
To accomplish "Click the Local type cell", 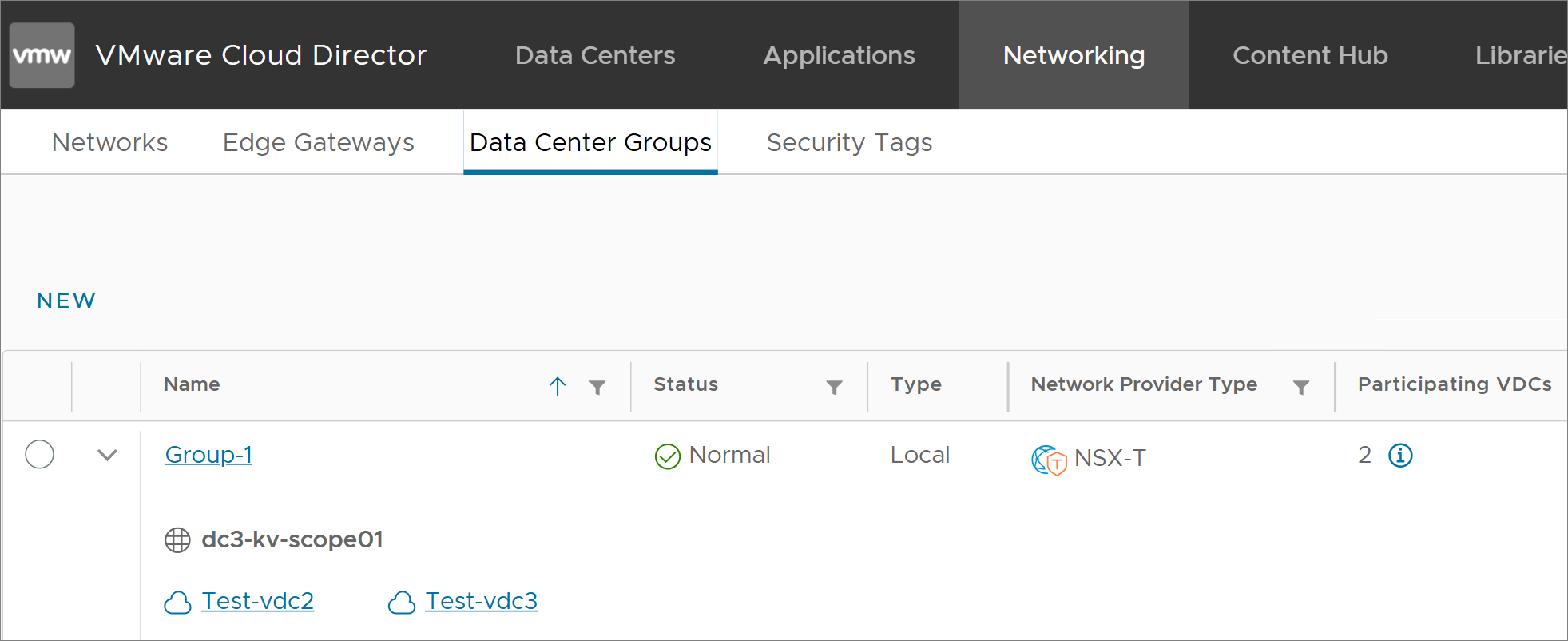I will tap(920, 455).
